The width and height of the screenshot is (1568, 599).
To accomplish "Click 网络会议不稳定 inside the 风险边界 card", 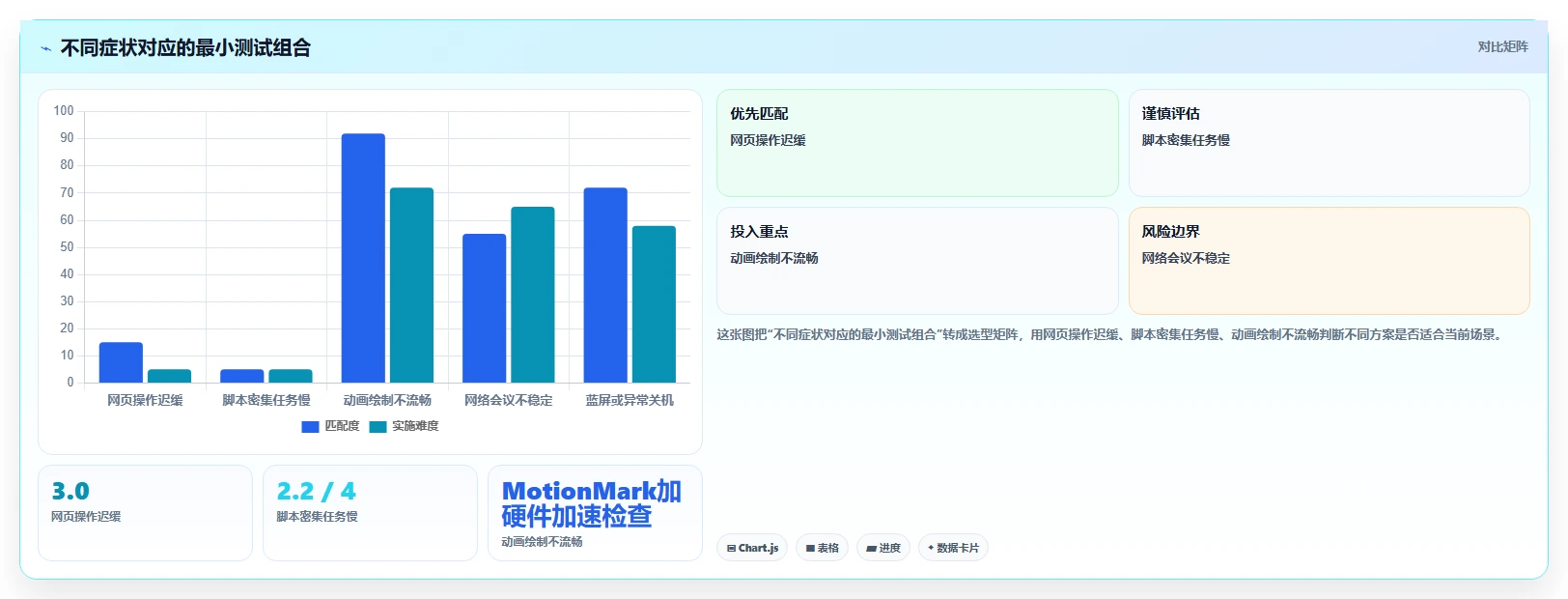I will (x=1186, y=258).
